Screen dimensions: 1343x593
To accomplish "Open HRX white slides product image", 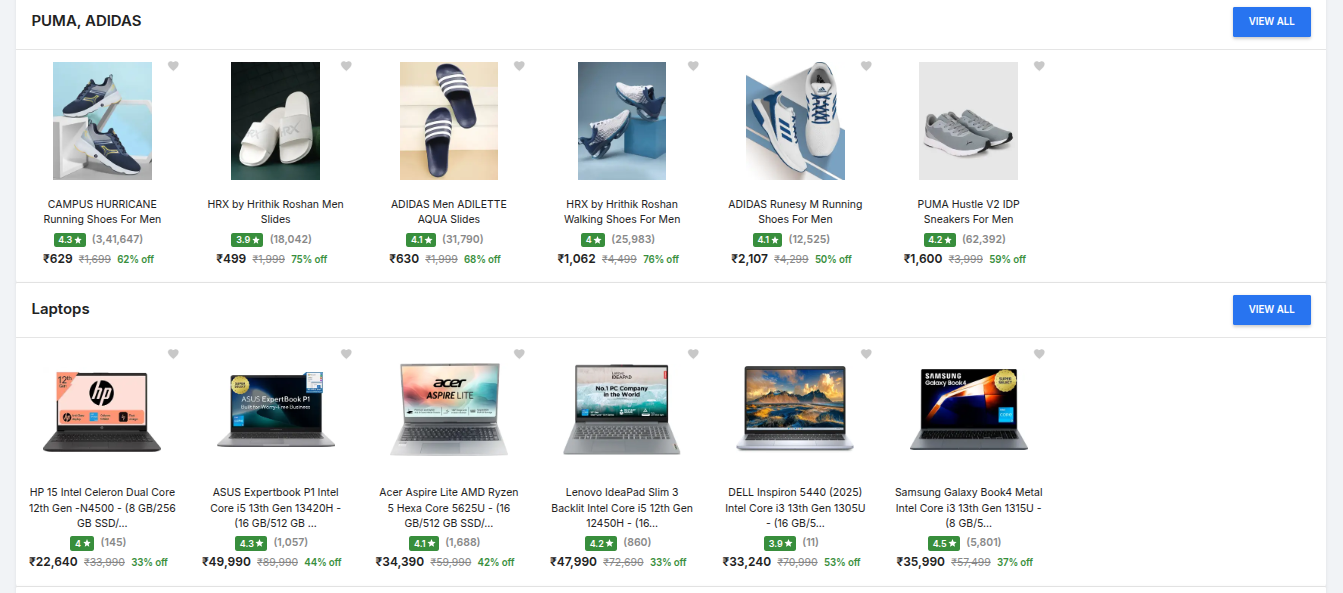I will (x=275, y=121).
